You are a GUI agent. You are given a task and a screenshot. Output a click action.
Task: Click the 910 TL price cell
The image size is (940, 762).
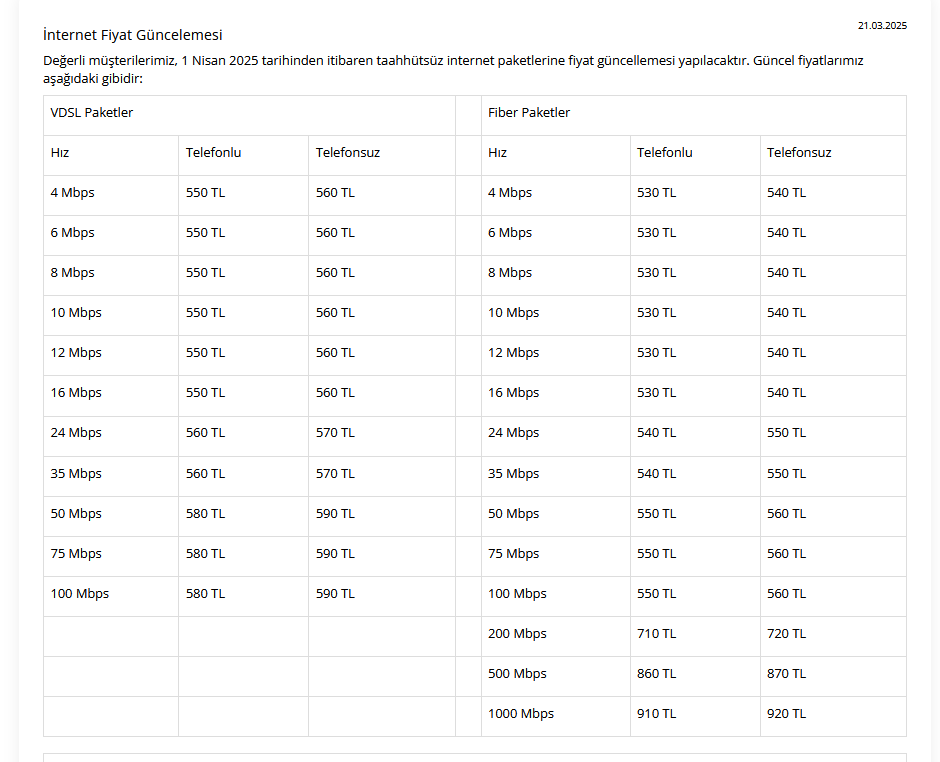[656, 714]
